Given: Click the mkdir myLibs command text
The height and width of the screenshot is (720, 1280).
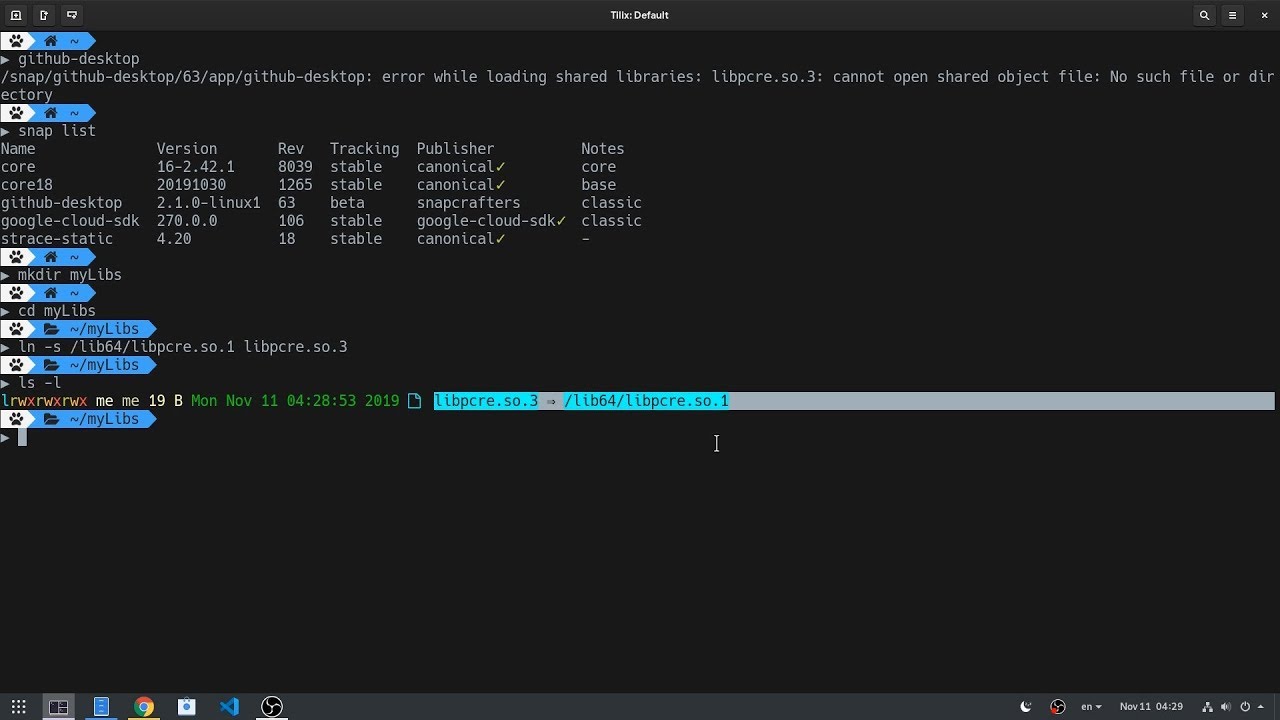Looking at the screenshot, I should tap(70, 275).
